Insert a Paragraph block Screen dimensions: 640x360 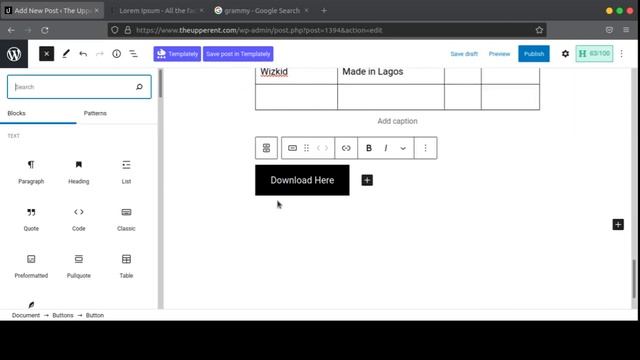click(31, 172)
